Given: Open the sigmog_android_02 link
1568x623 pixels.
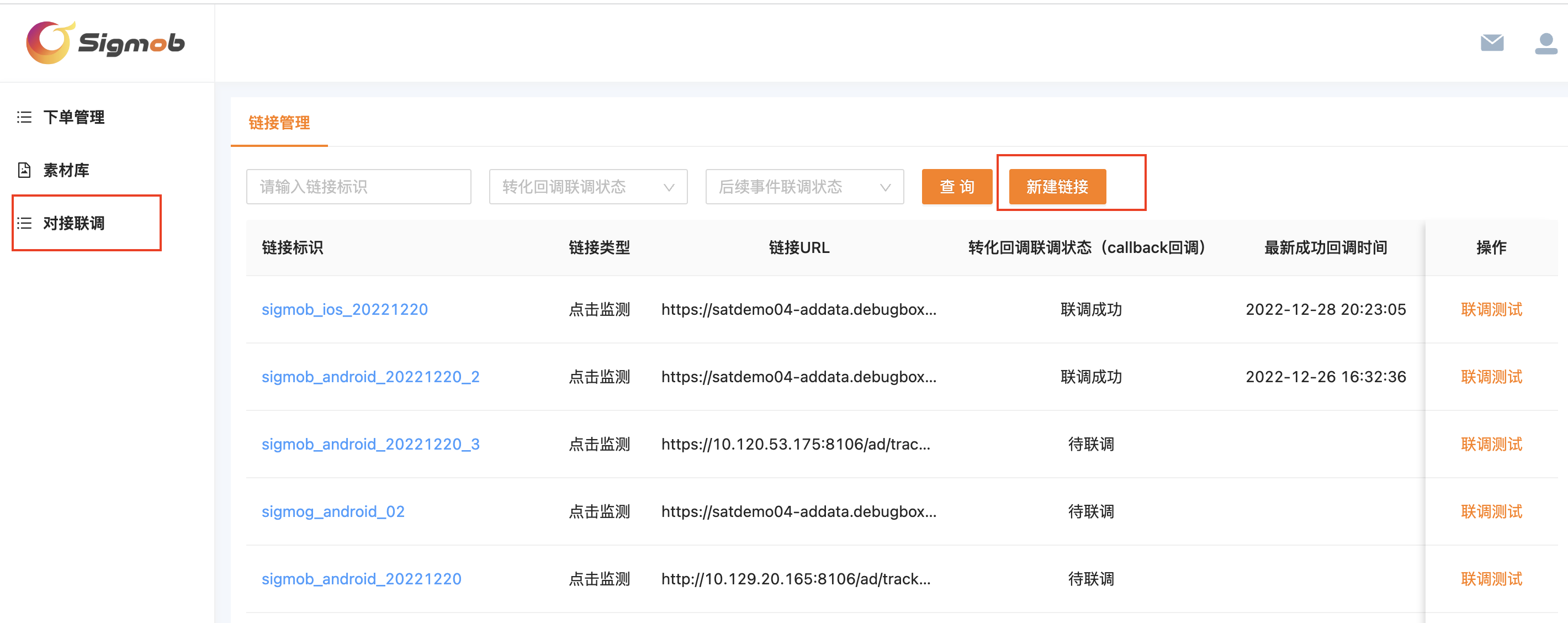Looking at the screenshot, I should [x=333, y=511].
